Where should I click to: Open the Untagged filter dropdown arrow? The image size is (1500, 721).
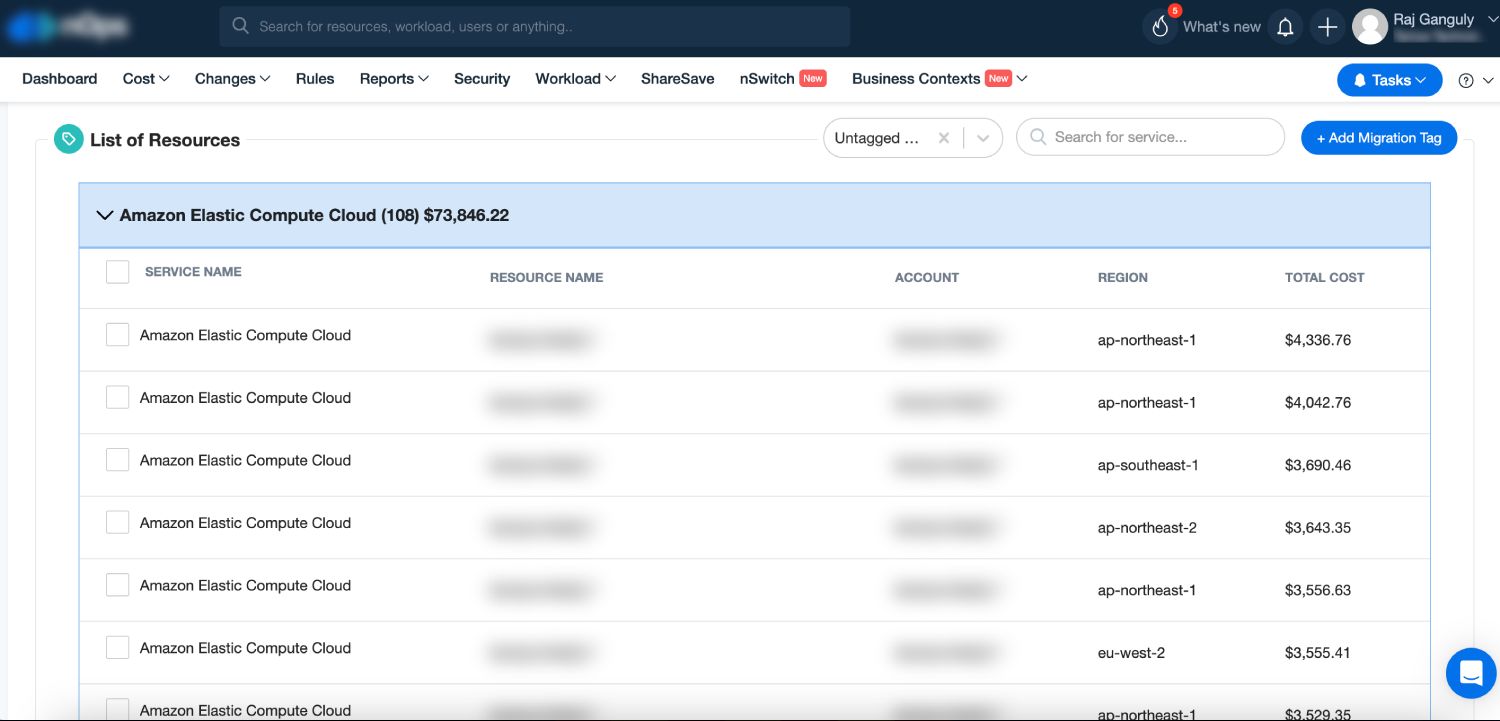(x=983, y=138)
